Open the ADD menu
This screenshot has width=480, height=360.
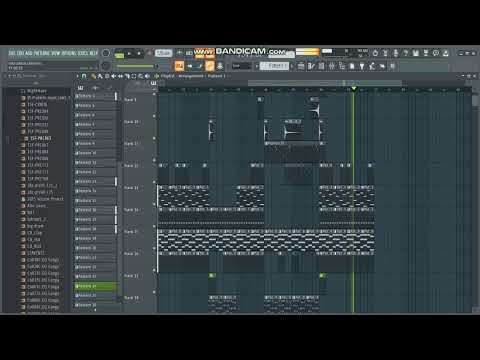(x=29, y=53)
